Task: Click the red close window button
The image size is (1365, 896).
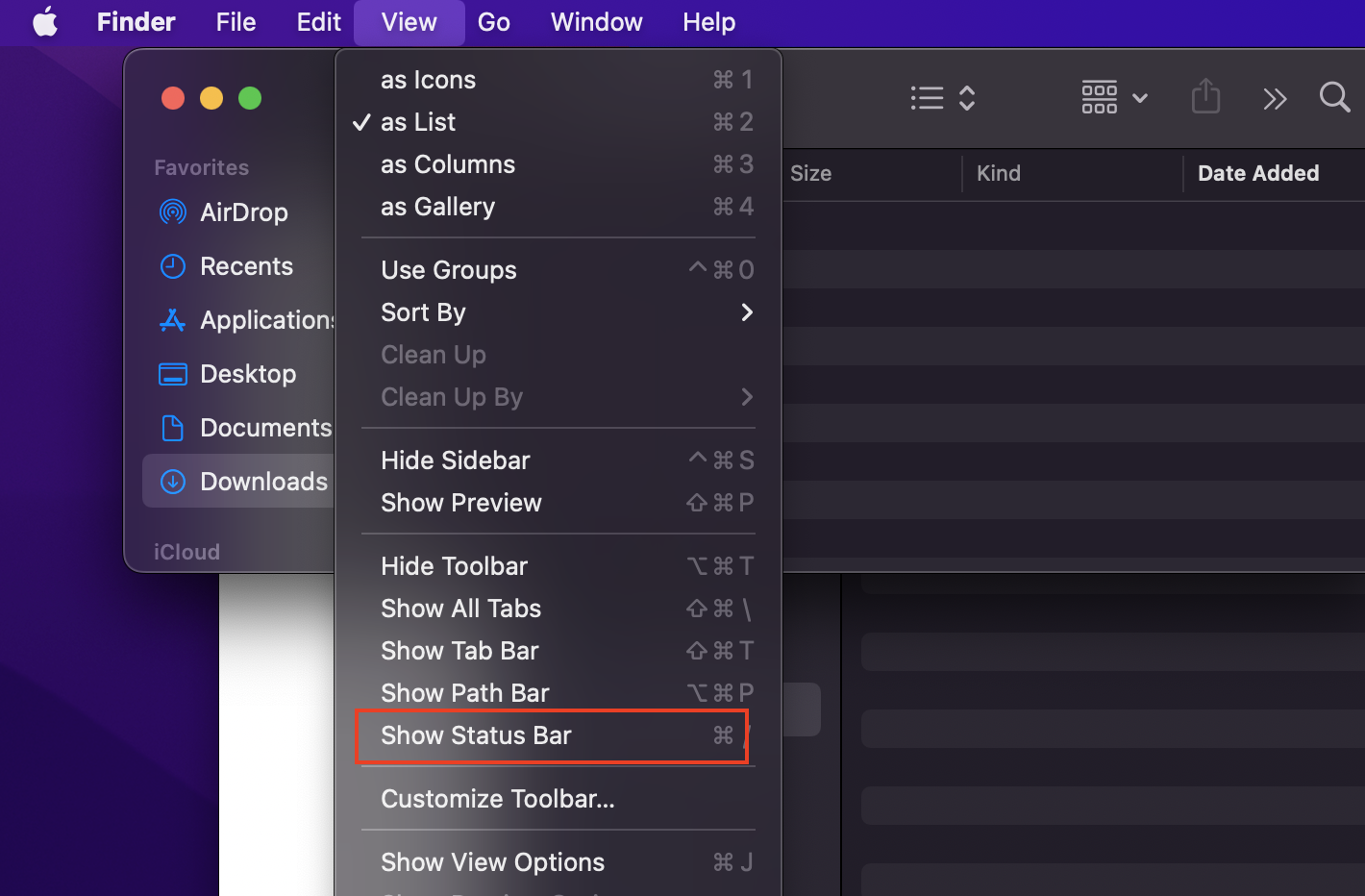Action: 173,98
